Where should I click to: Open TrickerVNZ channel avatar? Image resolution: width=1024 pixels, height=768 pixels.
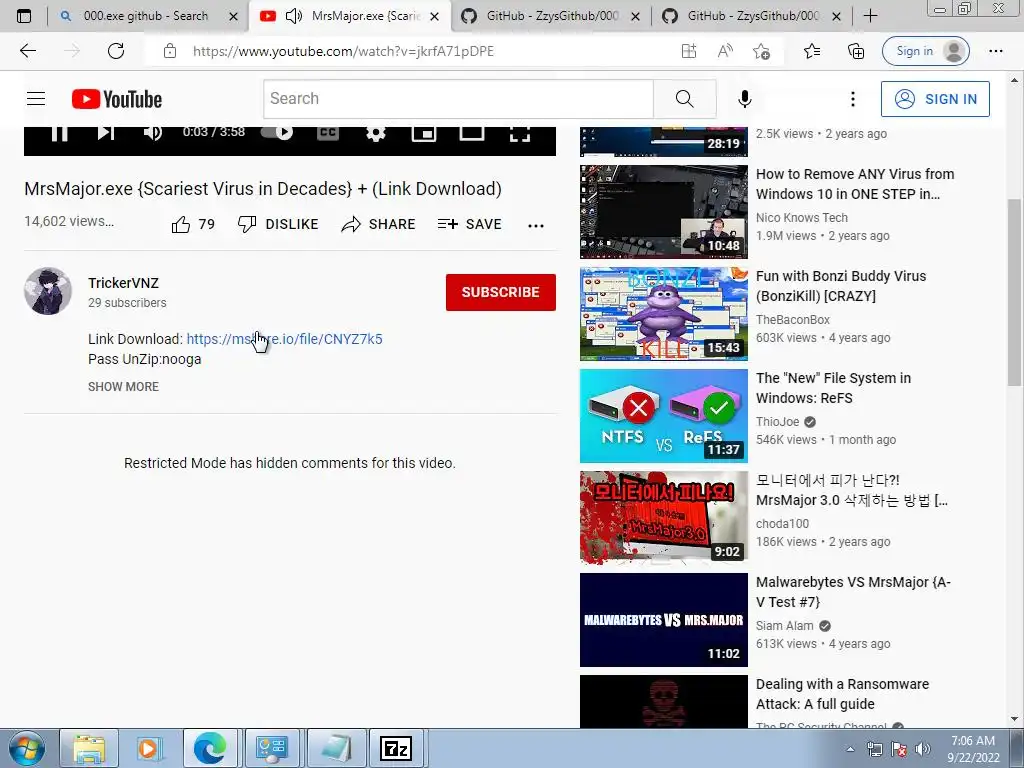[48, 291]
